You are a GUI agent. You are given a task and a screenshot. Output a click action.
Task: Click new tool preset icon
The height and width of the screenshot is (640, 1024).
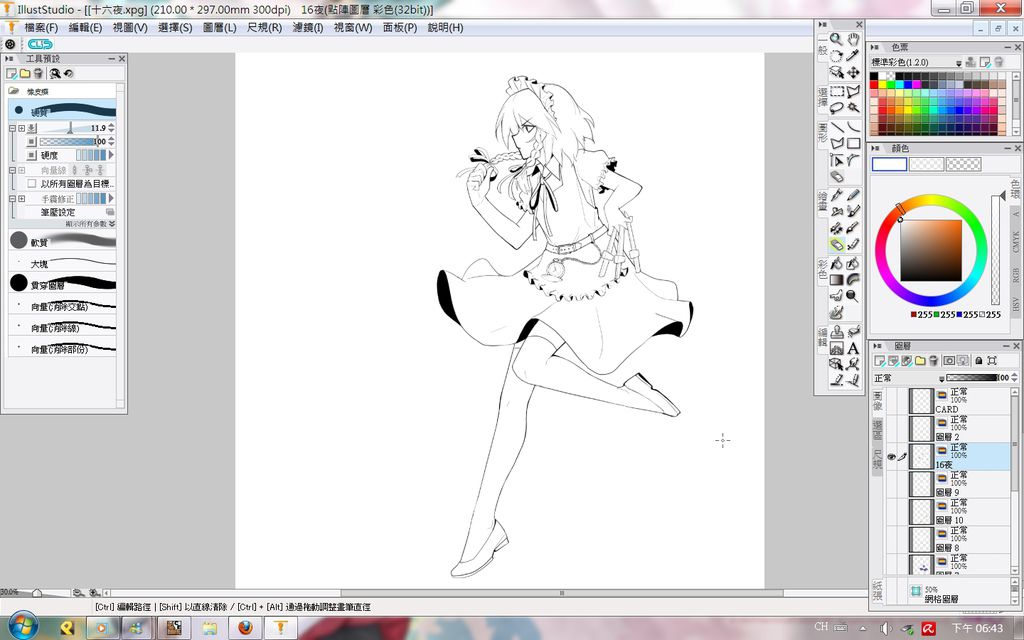pos(11,73)
